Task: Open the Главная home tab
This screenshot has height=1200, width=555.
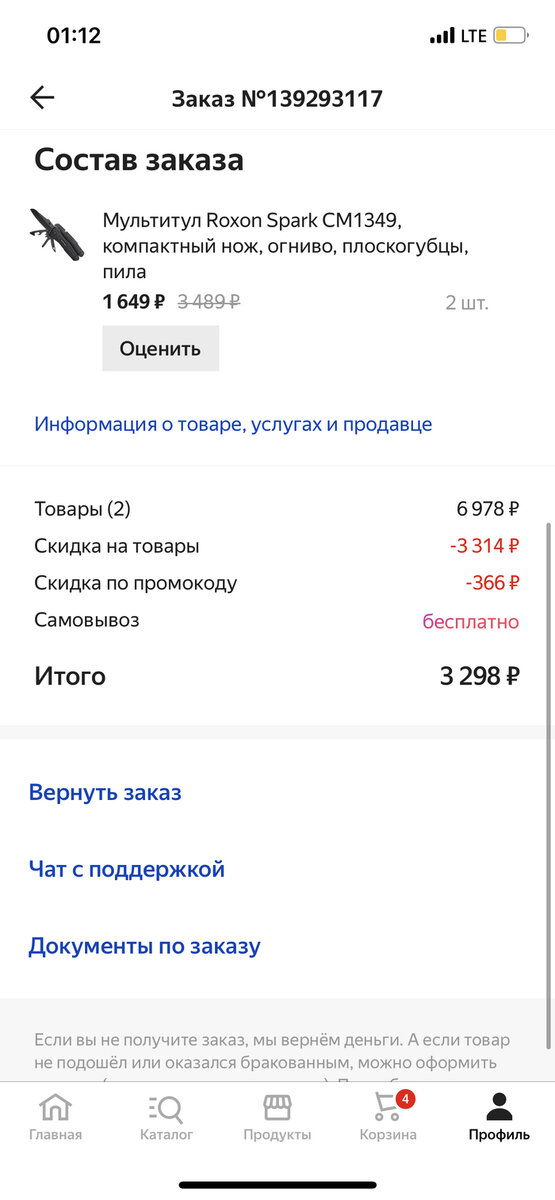Action: point(55,1107)
